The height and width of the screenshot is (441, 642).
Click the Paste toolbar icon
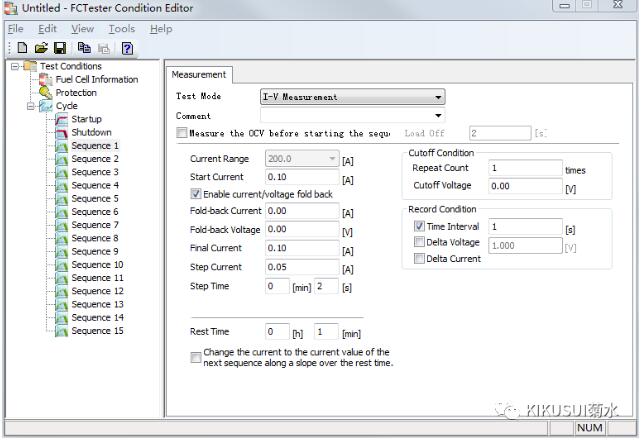point(104,48)
